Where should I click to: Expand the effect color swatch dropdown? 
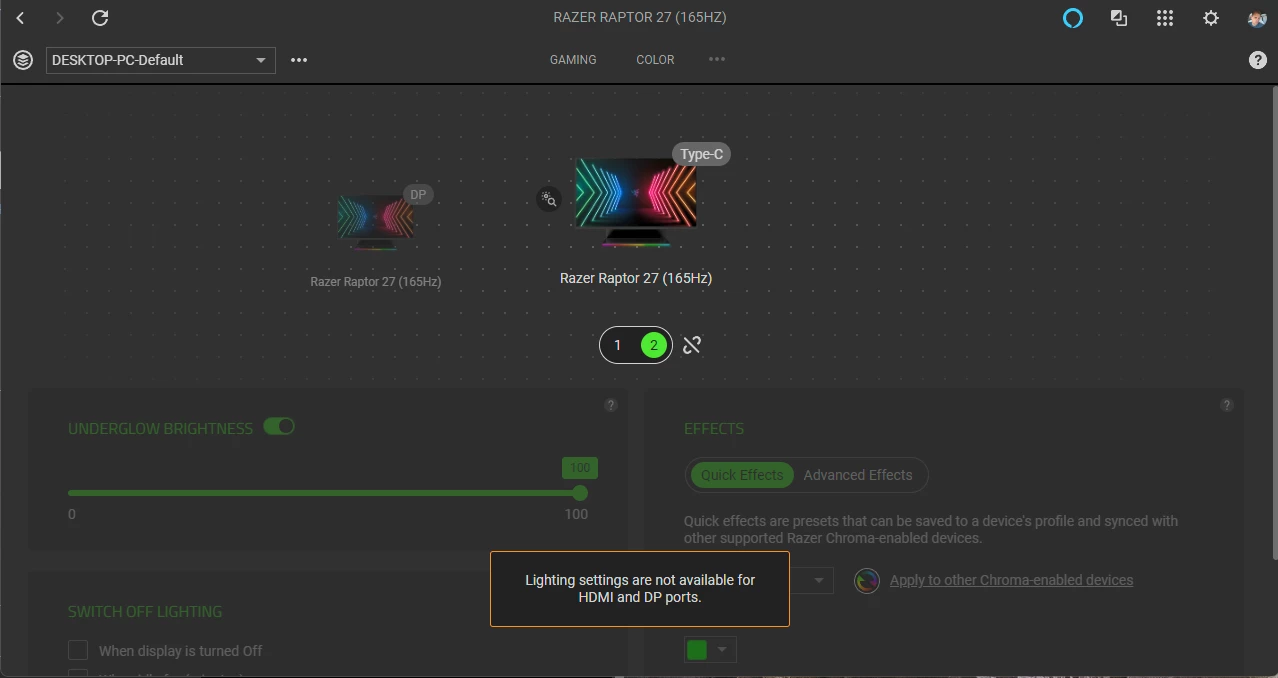[723, 649]
